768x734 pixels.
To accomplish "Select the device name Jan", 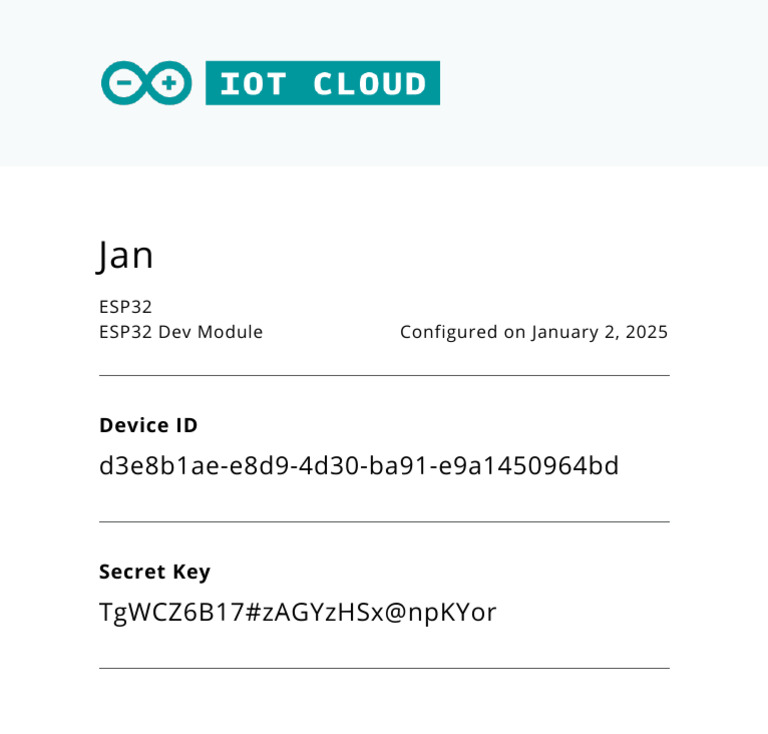I will coord(126,255).
